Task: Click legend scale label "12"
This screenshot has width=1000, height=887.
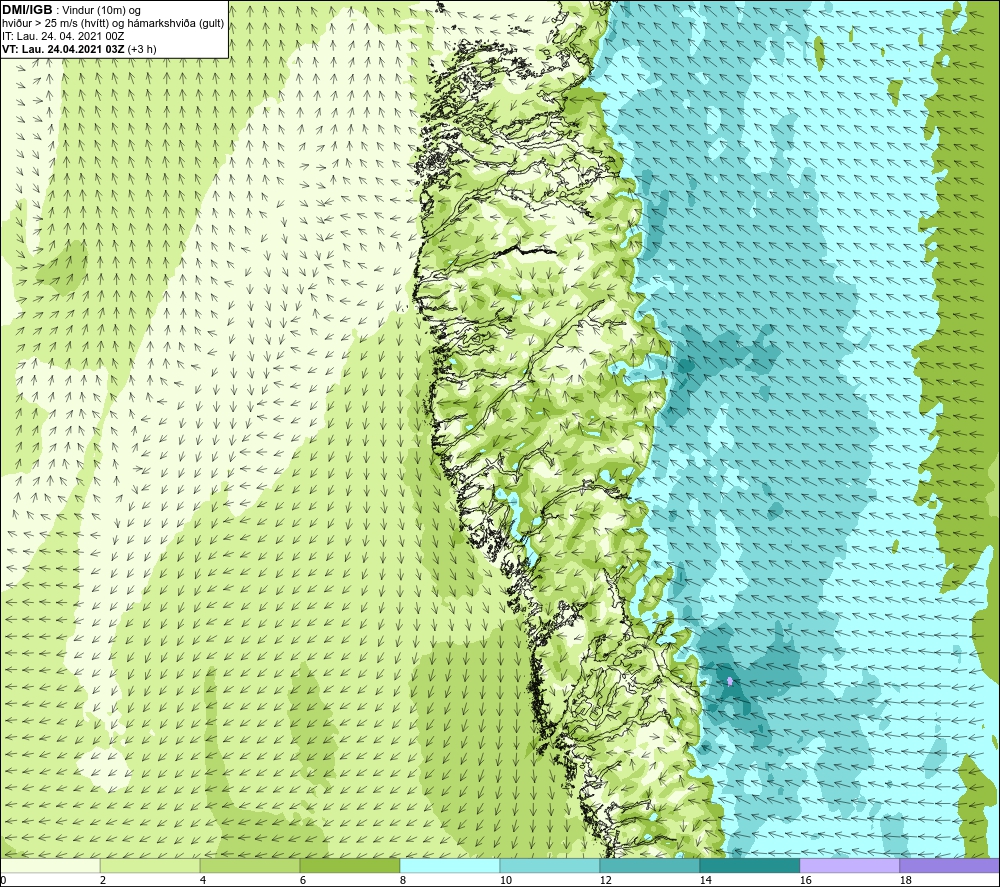Action: pyautogui.click(x=605, y=881)
